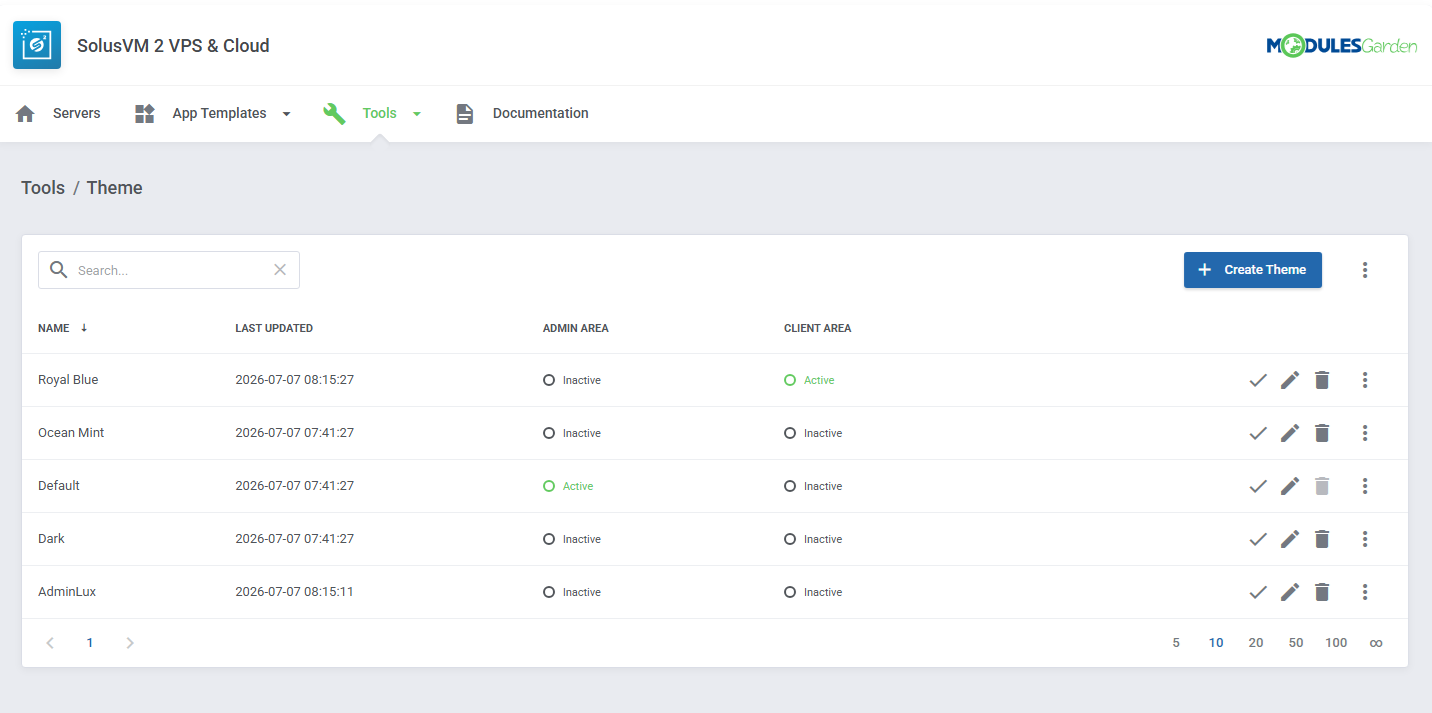This screenshot has width=1432, height=713.
Task: Delete the AdminLux theme
Action: (x=1322, y=592)
